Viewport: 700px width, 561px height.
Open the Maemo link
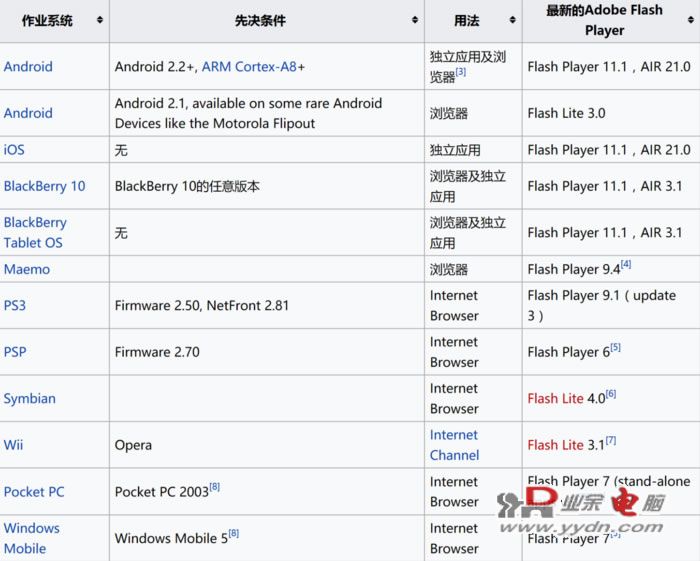[27, 269]
